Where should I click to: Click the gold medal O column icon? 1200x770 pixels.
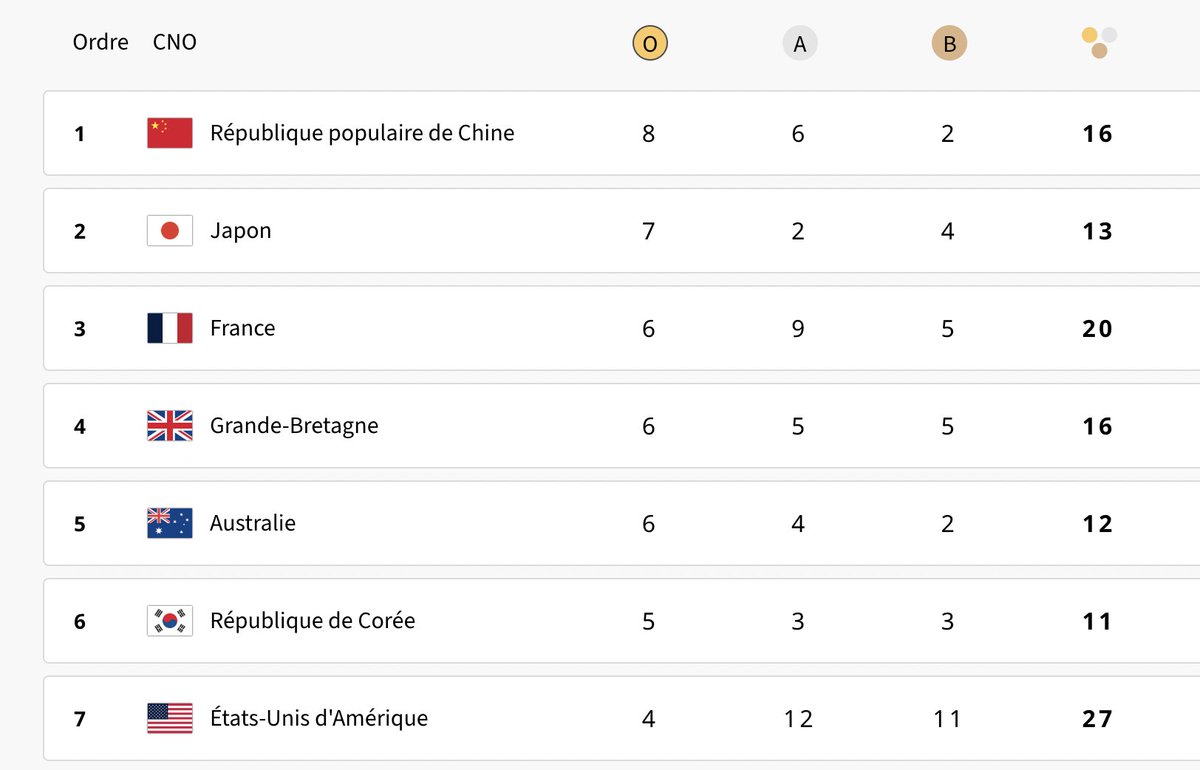(x=649, y=44)
